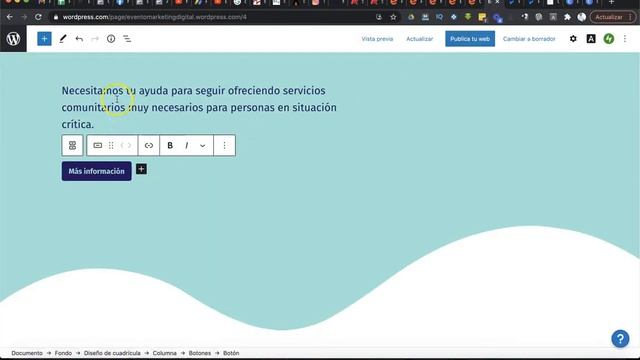Add a new button with the plus icon
The width and height of the screenshot is (640, 360).
141,169
